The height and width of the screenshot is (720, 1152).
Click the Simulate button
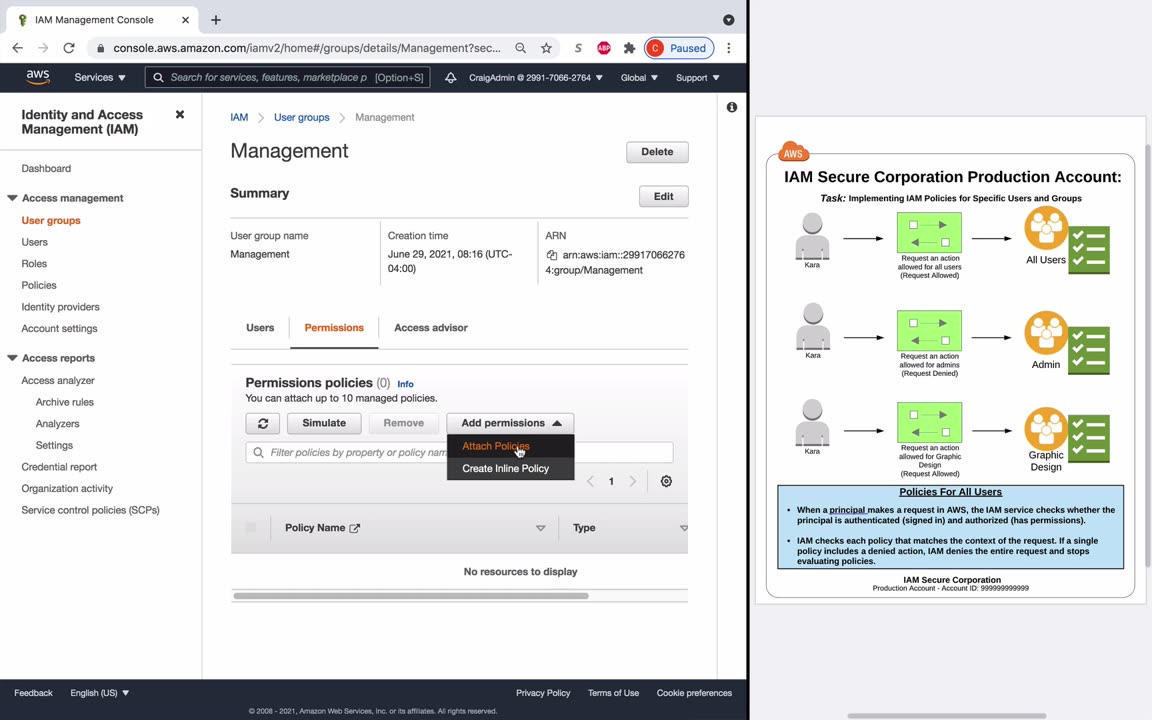point(324,423)
